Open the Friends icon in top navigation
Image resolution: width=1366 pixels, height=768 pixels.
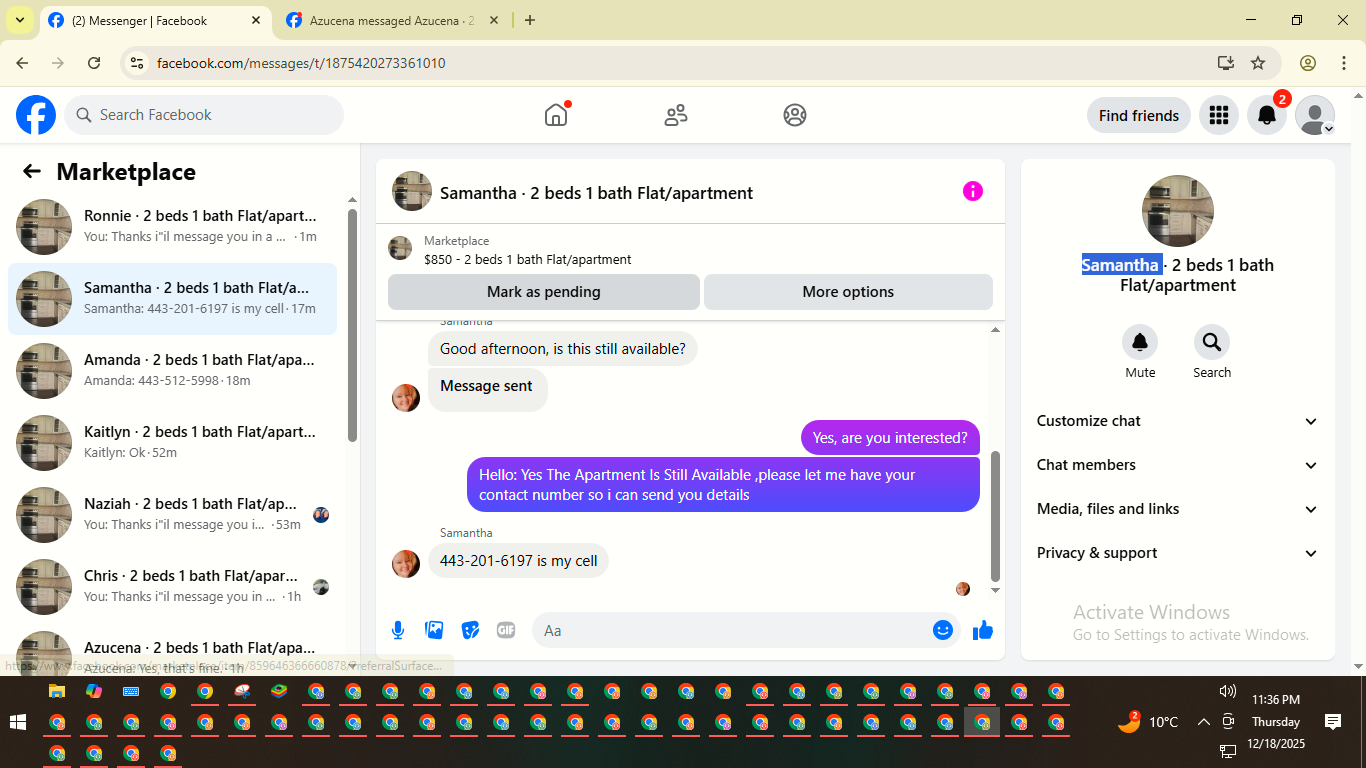pyautogui.click(x=676, y=115)
